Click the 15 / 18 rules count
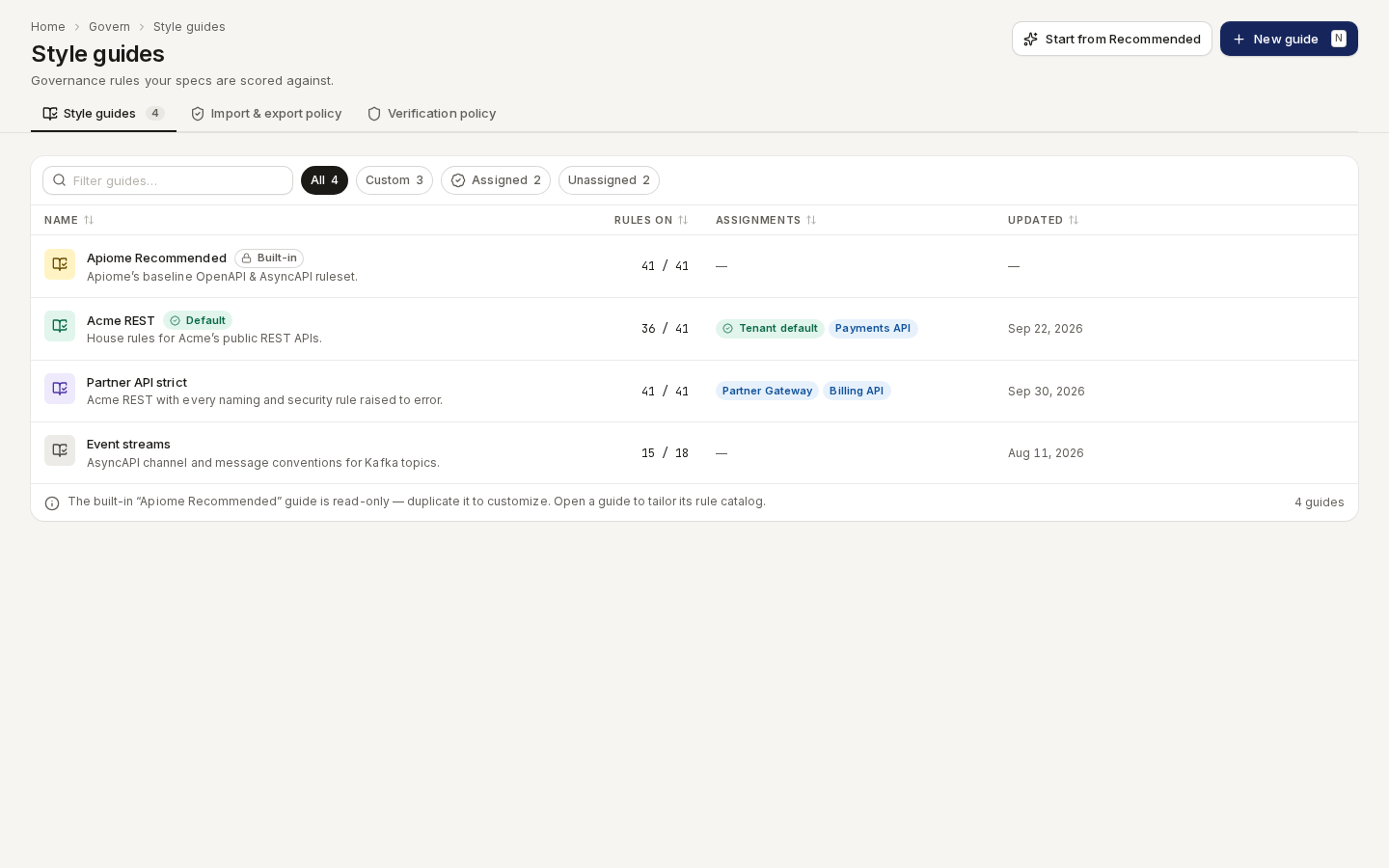The image size is (1389, 868). 665,453
